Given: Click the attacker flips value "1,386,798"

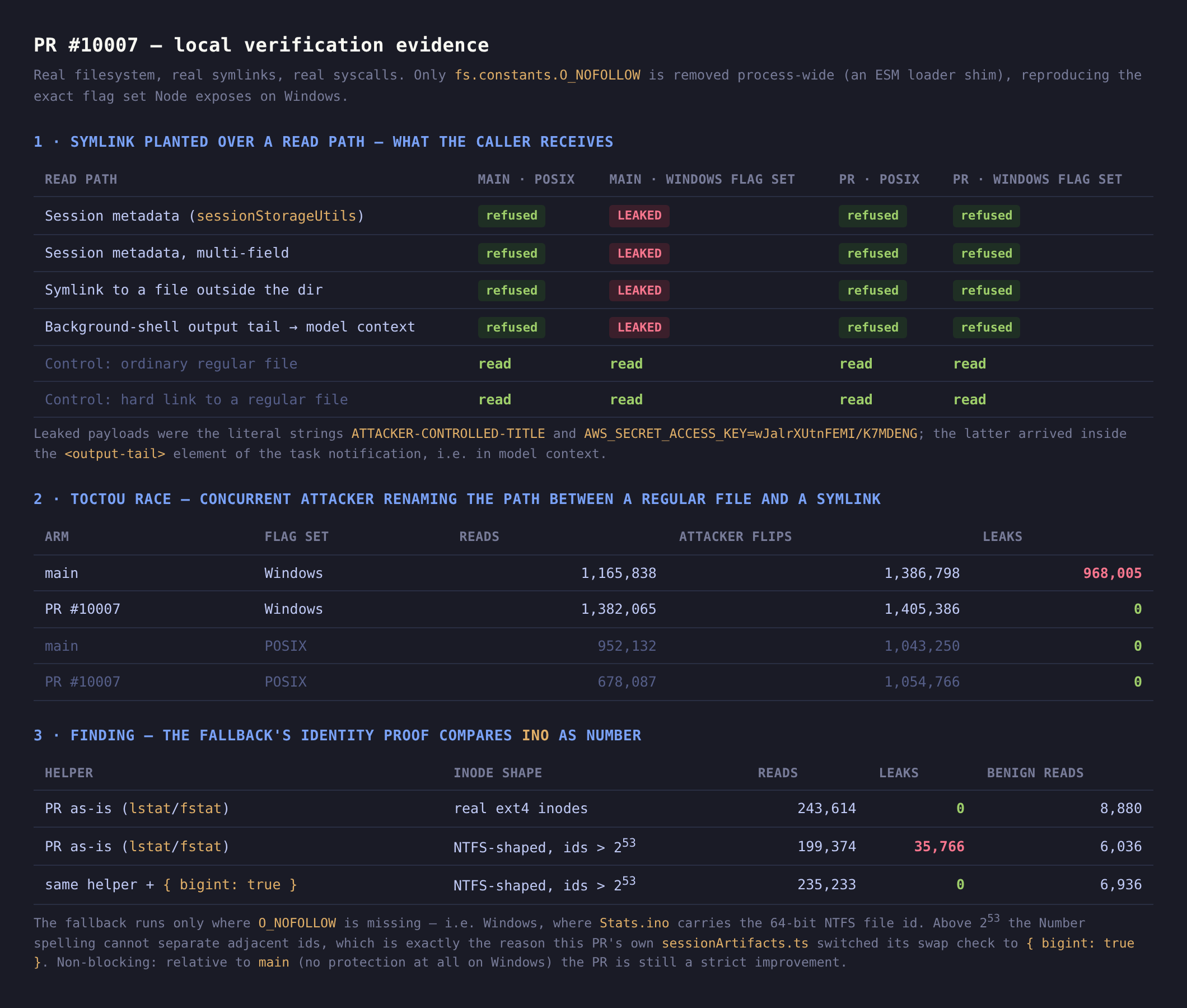Looking at the screenshot, I should point(922,573).
